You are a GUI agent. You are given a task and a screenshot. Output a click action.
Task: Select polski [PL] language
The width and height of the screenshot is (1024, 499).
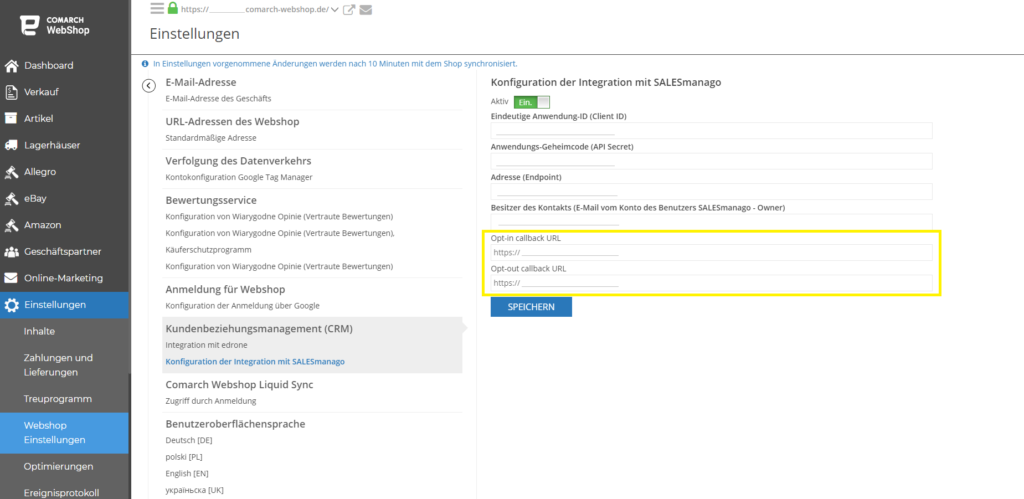point(184,457)
